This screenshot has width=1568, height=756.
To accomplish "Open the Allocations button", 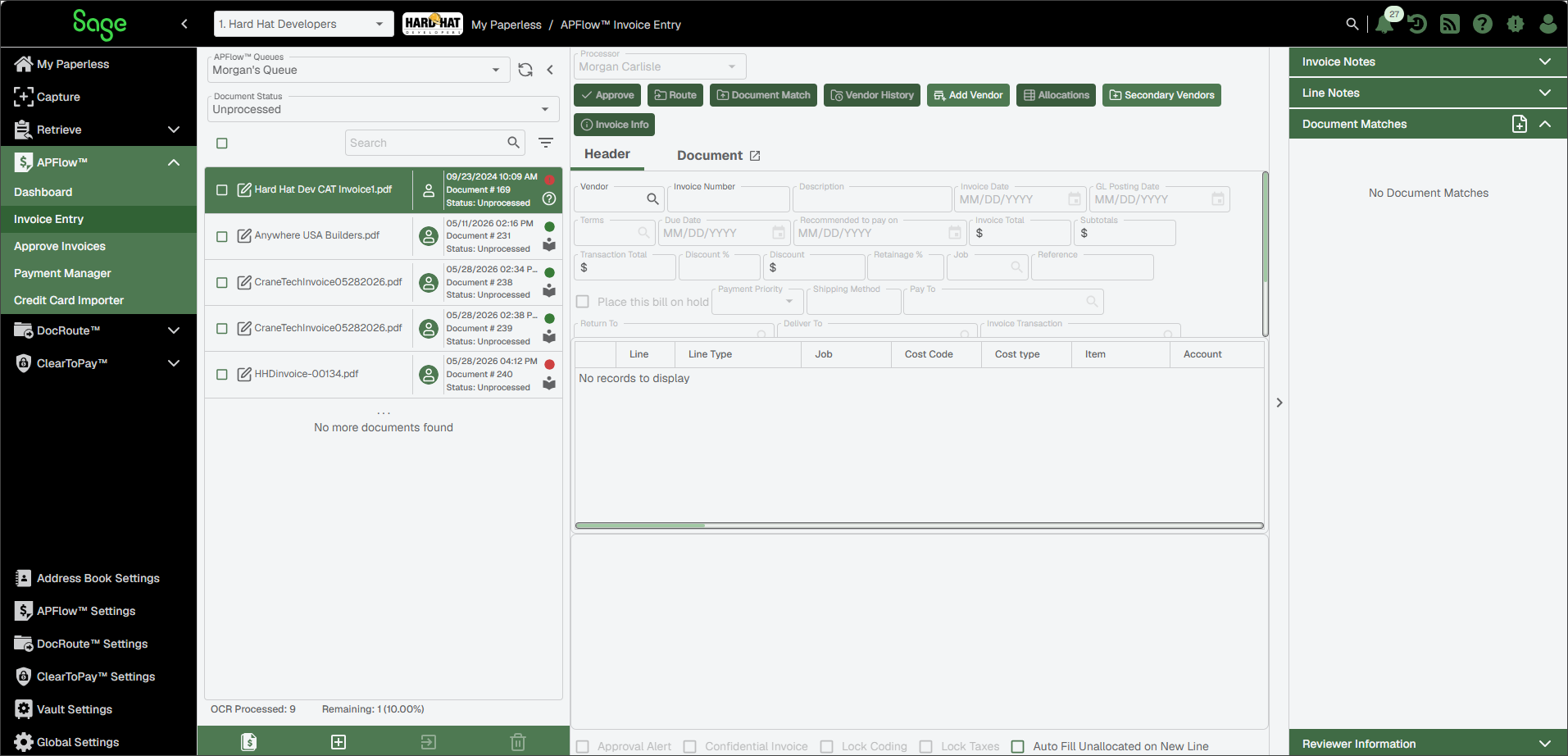I will coord(1056,95).
